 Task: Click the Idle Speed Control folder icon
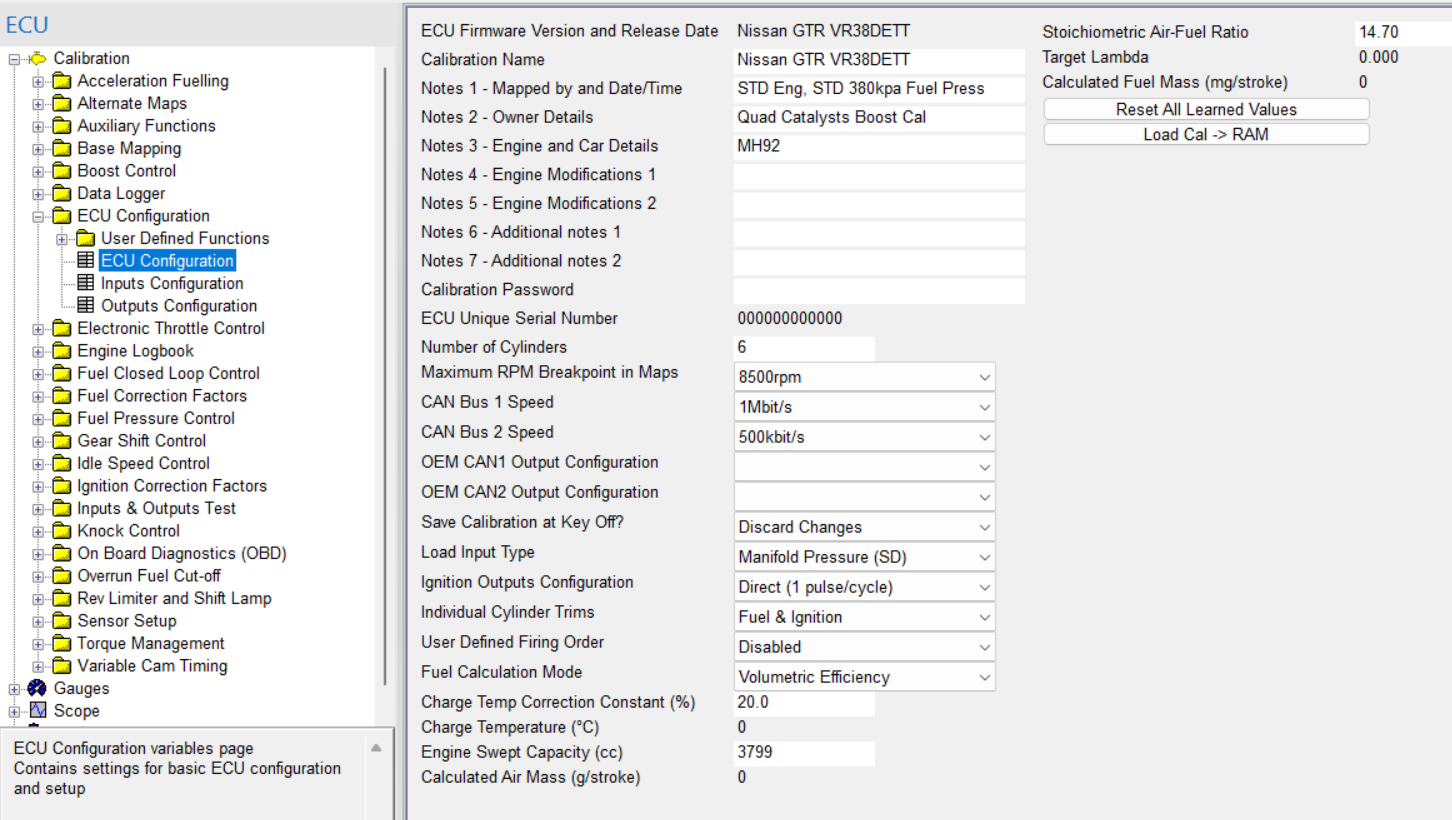62,464
